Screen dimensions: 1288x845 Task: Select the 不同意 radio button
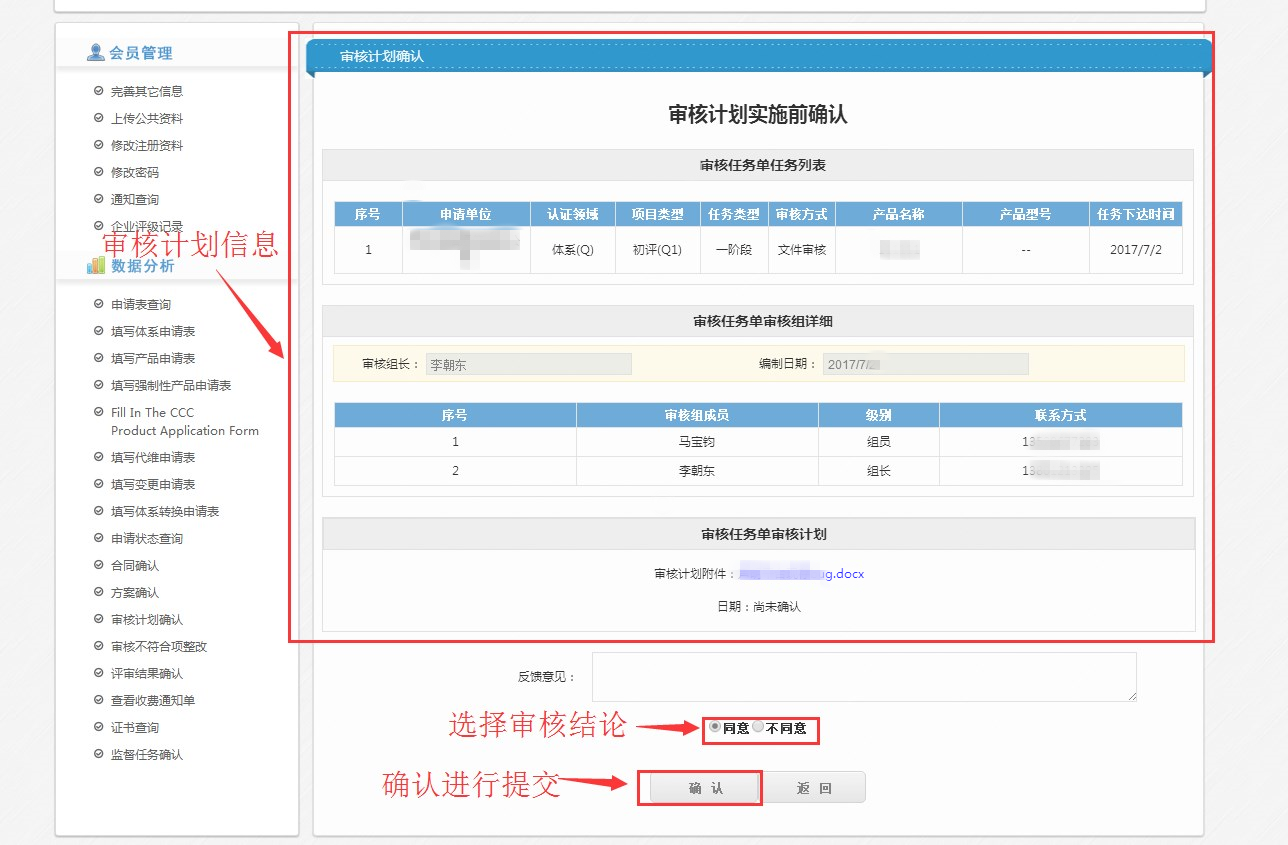[758, 727]
